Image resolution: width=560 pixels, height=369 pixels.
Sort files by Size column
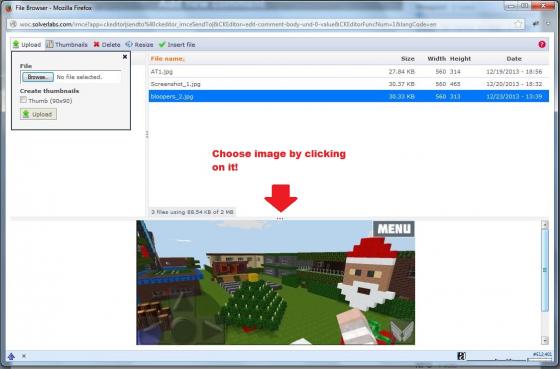click(x=408, y=59)
